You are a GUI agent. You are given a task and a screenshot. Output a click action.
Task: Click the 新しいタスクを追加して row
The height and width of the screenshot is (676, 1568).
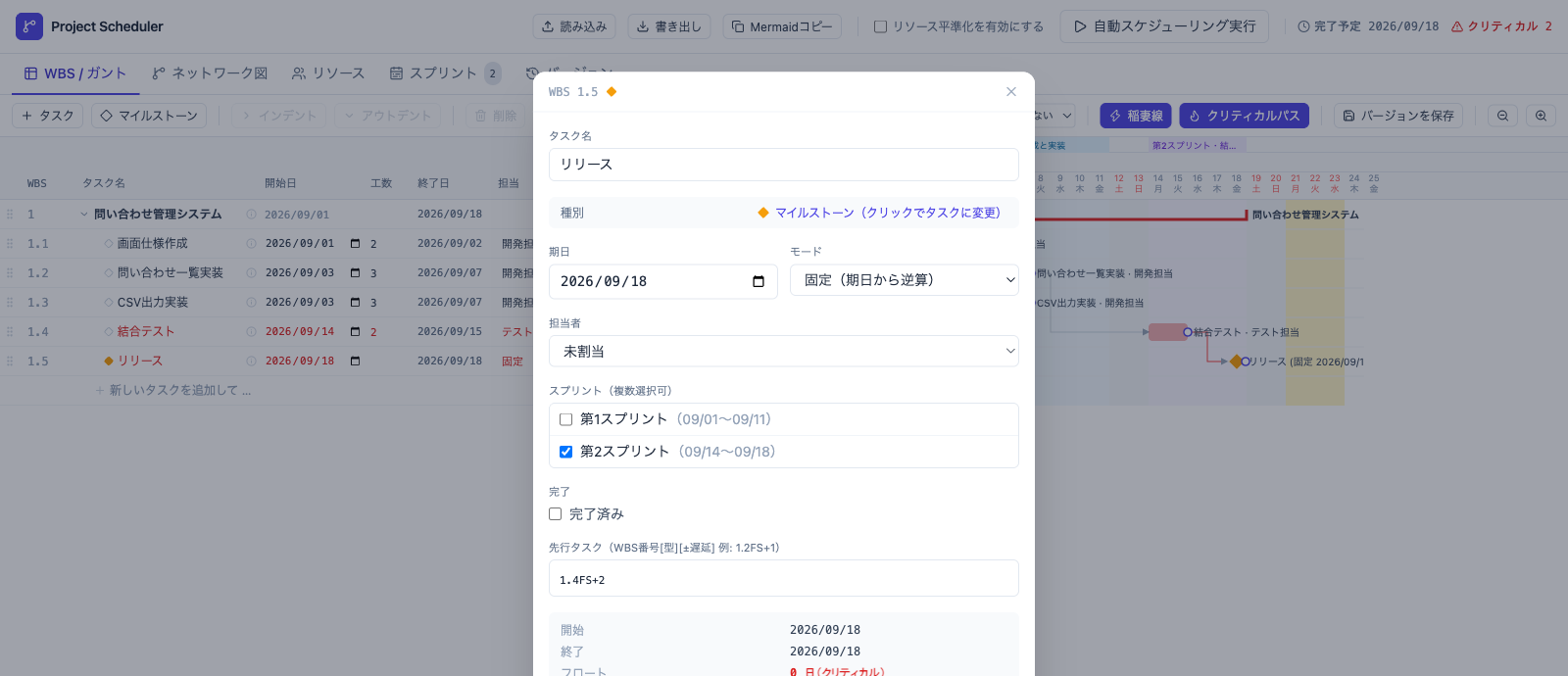pos(173,390)
